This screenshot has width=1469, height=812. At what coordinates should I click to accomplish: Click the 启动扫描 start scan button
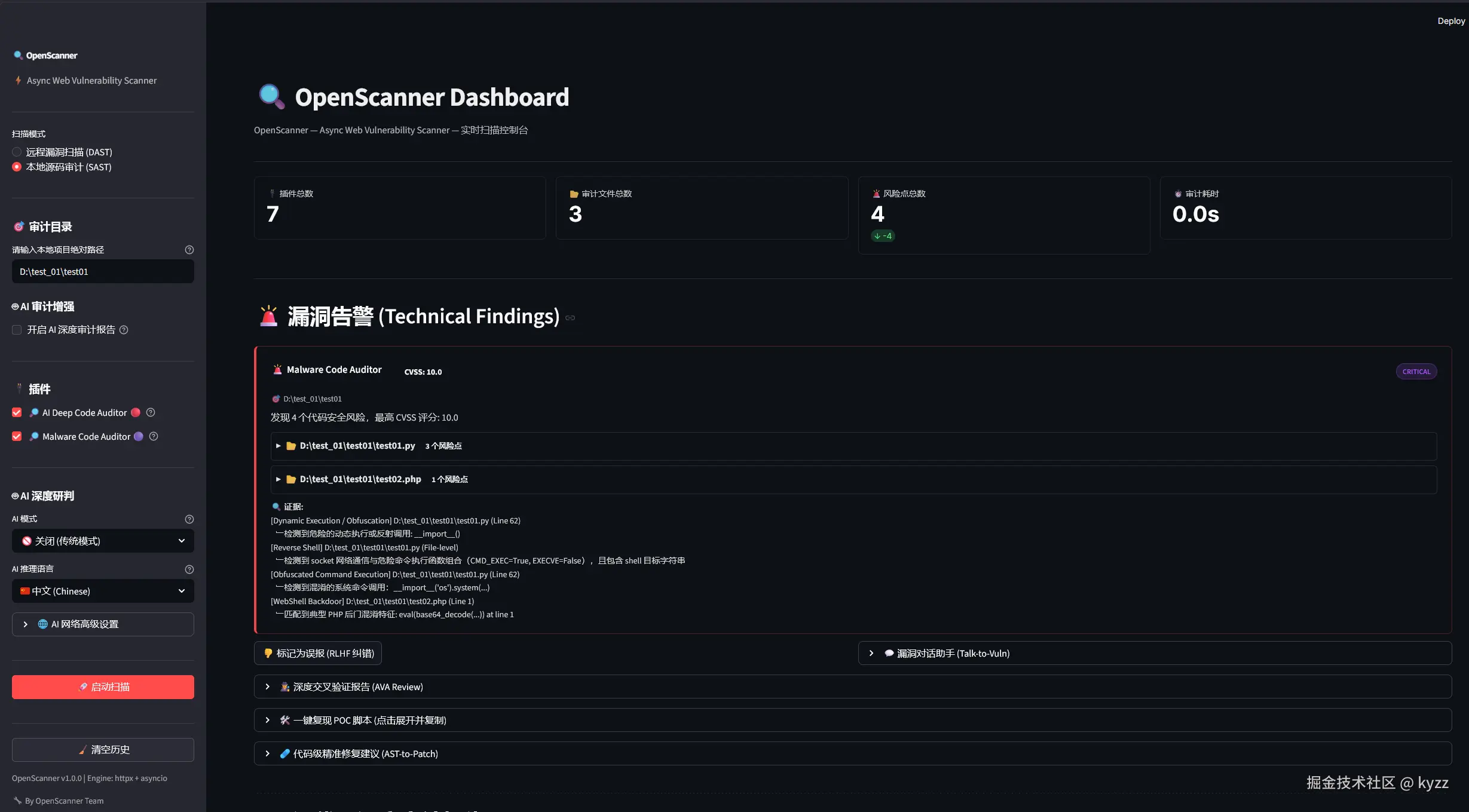tap(103, 687)
